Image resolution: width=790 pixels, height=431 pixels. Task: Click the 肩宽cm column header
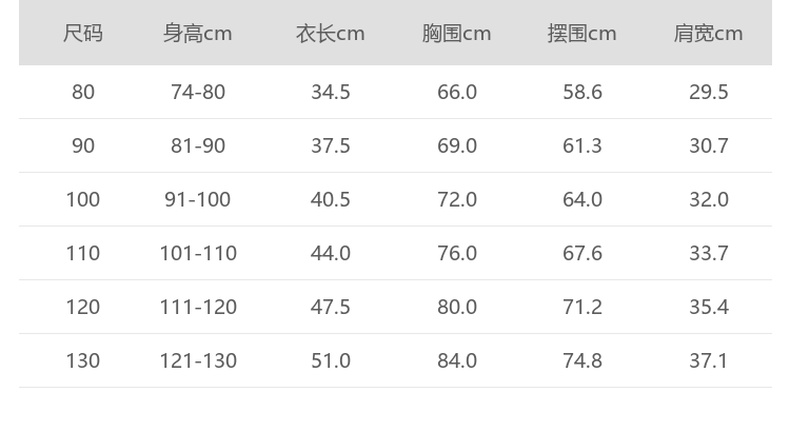pyautogui.click(x=708, y=34)
